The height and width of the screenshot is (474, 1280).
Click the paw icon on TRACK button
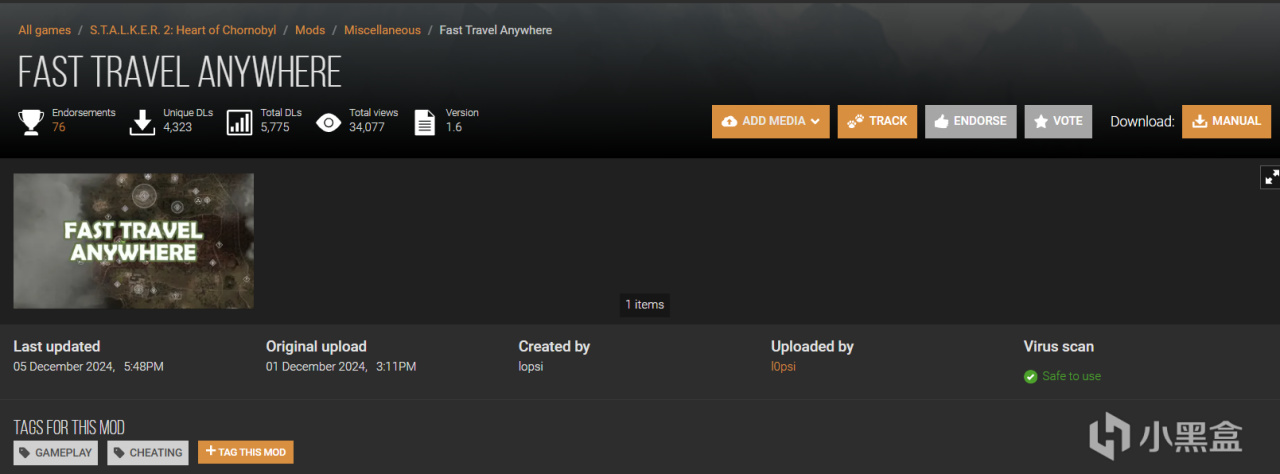point(855,121)
